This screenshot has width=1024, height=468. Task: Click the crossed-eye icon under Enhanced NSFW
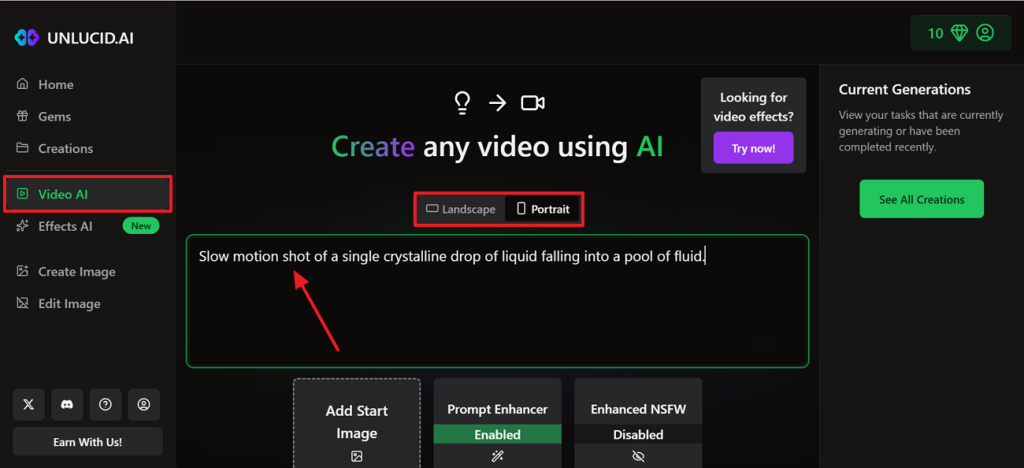(x=638, y=457)
